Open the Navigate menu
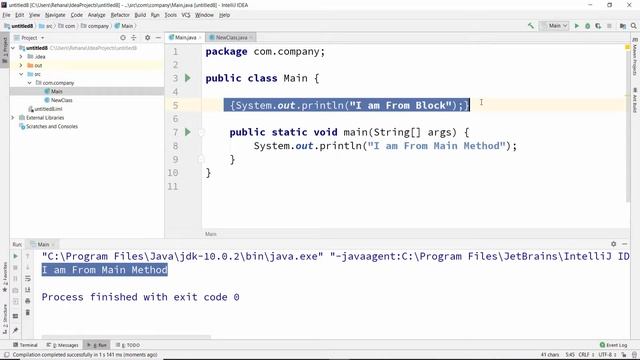Viewport: 640px width, 360px height. point(55,15)
